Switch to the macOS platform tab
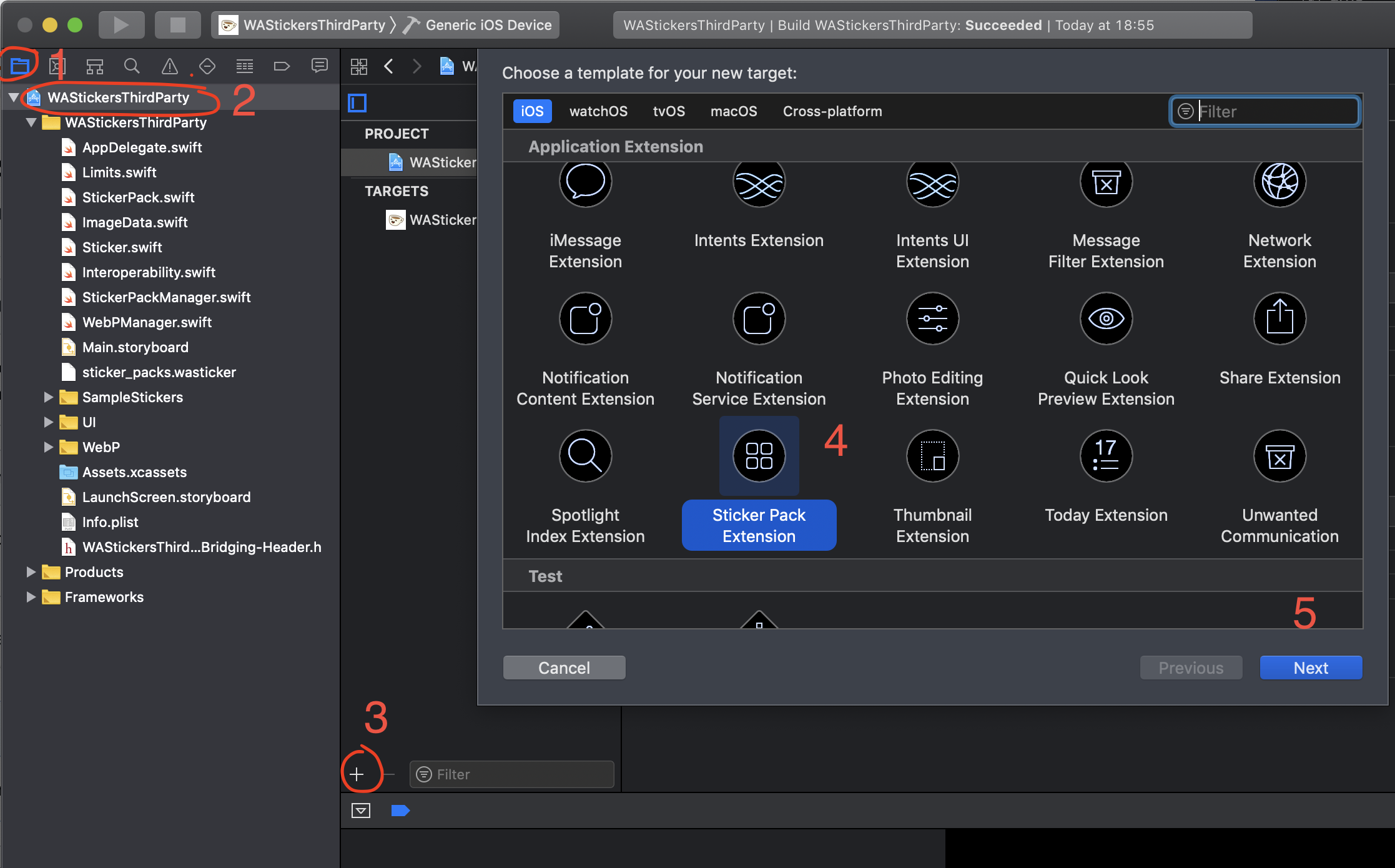 click(733, 111)
